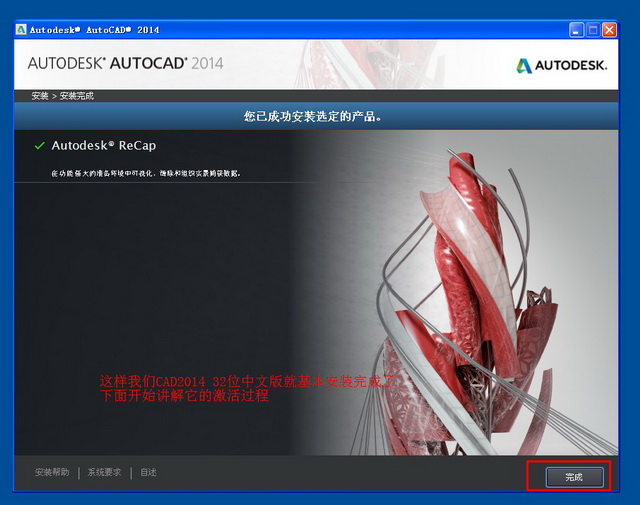This screenshot has width=640, height=505.
Task: Open the 安装帮助 link
Action: (x=52, y=473)
